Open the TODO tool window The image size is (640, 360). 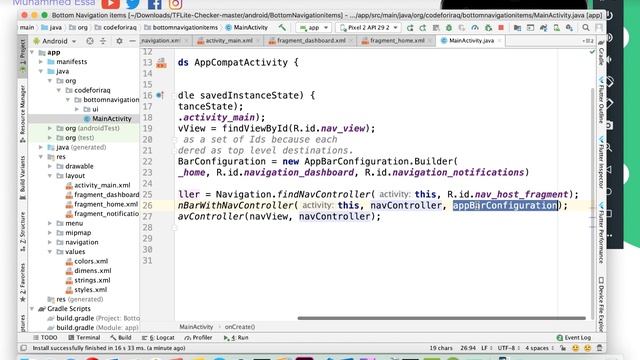point(45,338)
